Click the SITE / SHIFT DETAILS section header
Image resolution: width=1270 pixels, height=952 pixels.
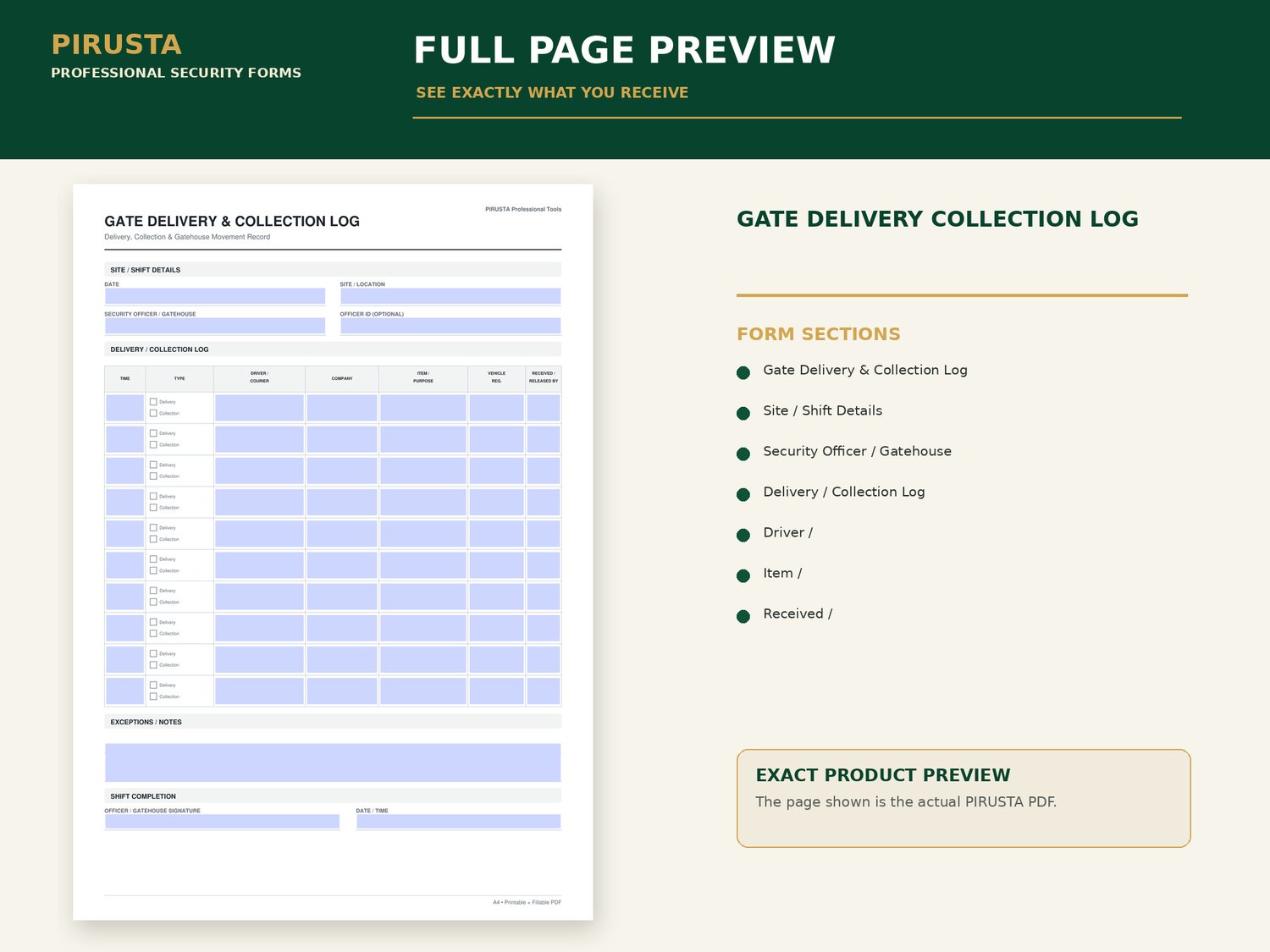(333, 270)
